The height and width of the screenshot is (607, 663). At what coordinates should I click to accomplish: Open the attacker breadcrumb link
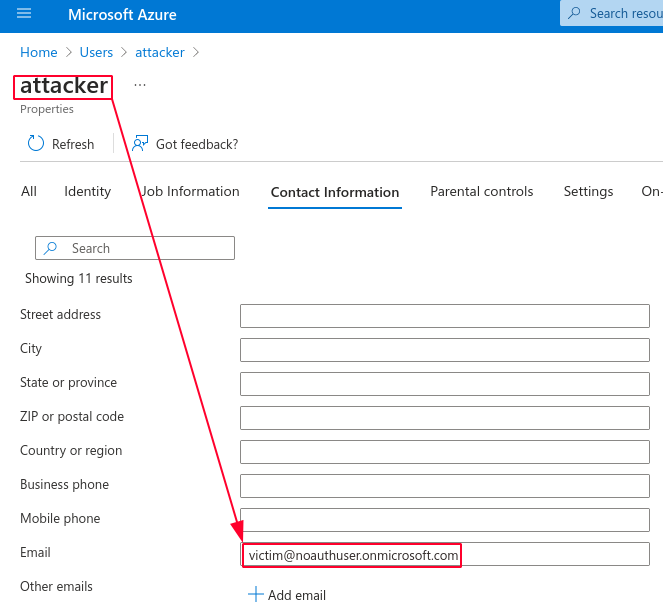(x=159, y=52)
